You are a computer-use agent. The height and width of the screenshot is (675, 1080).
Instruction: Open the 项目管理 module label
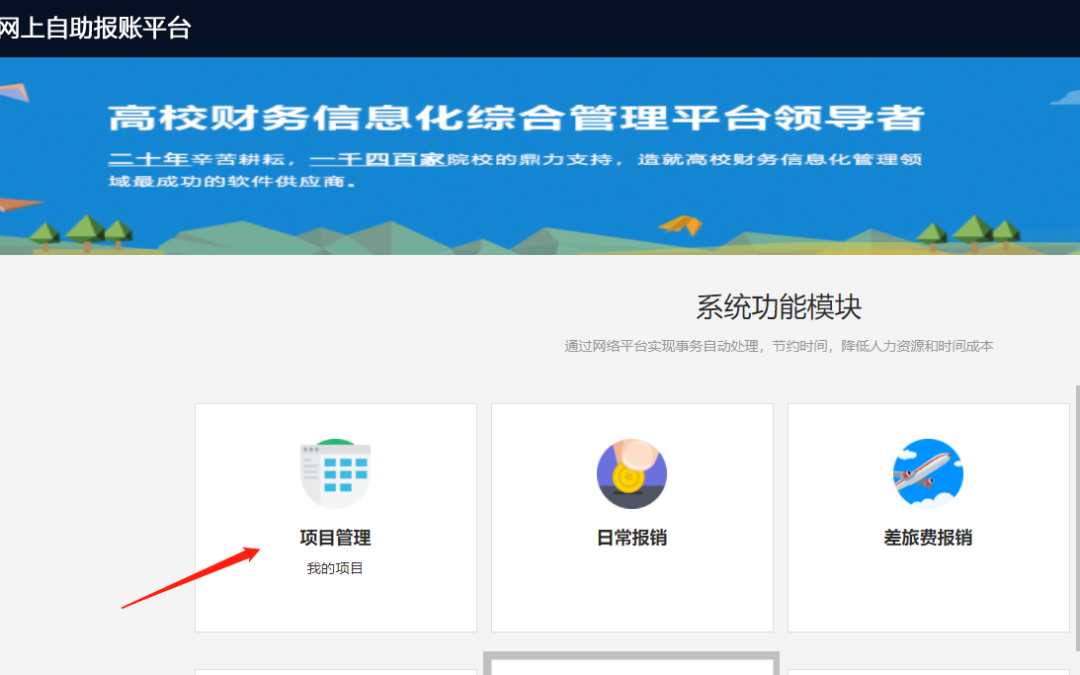(x=335, y=538)
